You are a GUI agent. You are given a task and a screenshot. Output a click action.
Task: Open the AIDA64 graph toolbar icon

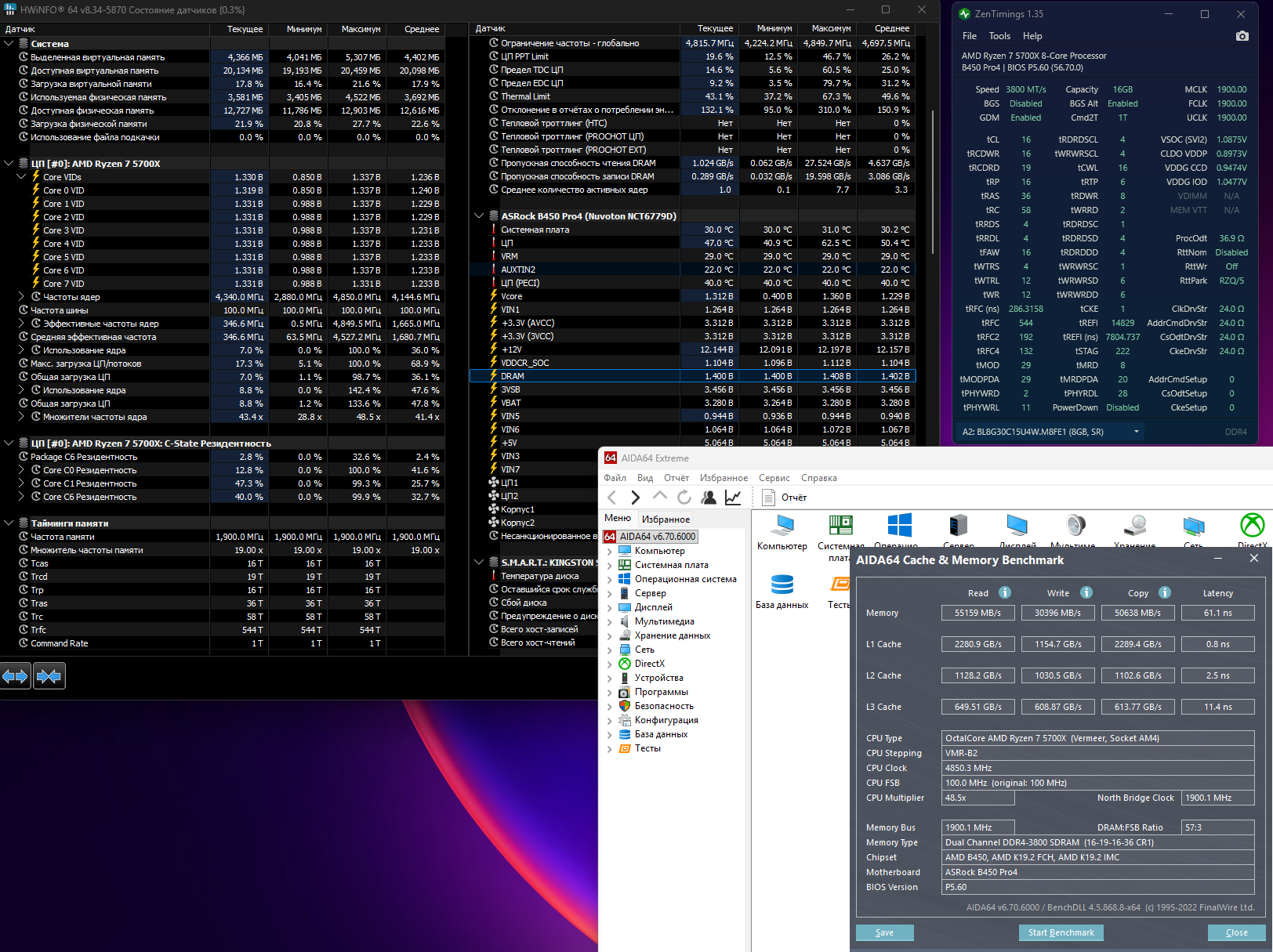(x=733, y=498)
